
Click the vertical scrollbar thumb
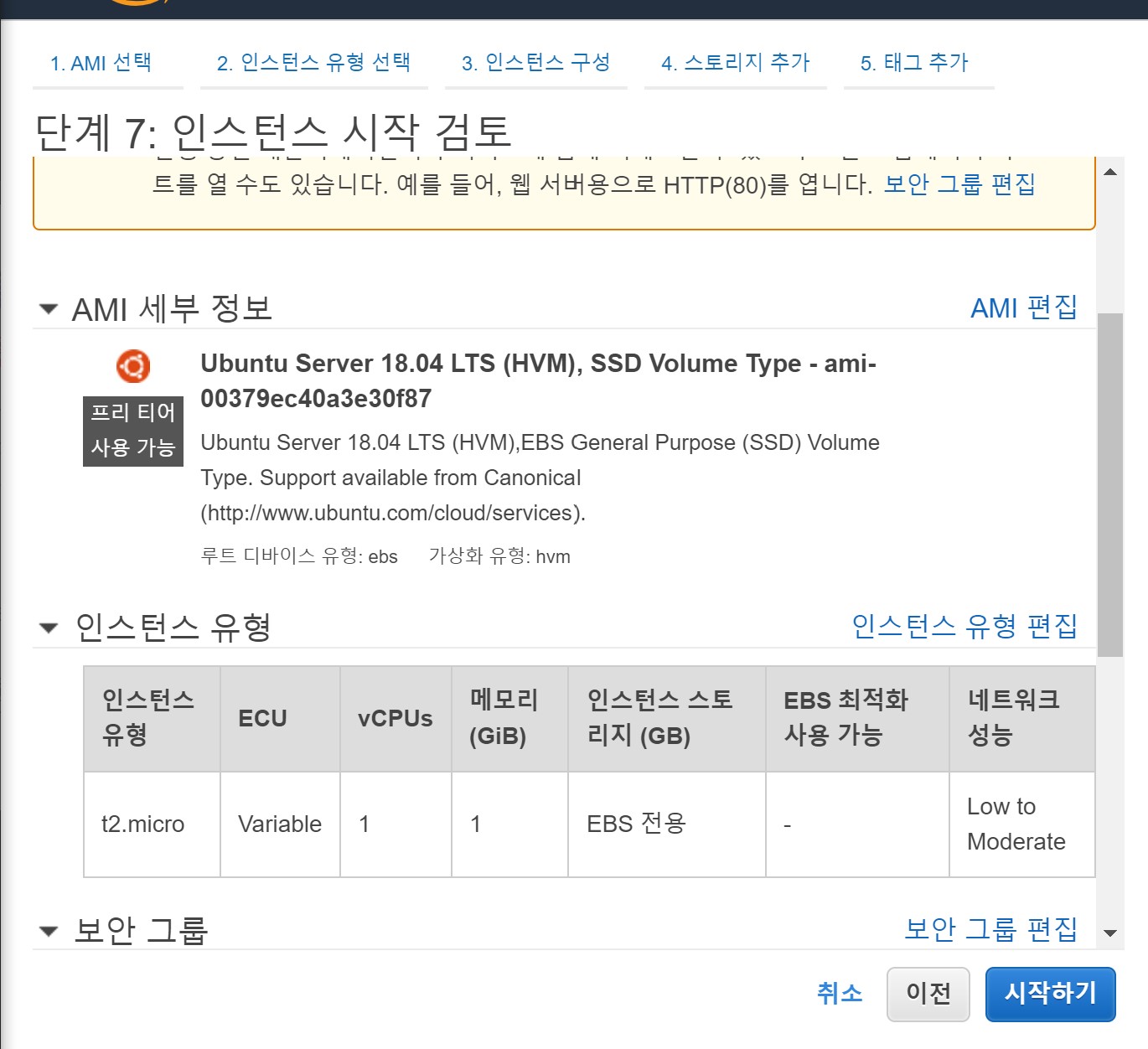click(x=1110, y=485)
